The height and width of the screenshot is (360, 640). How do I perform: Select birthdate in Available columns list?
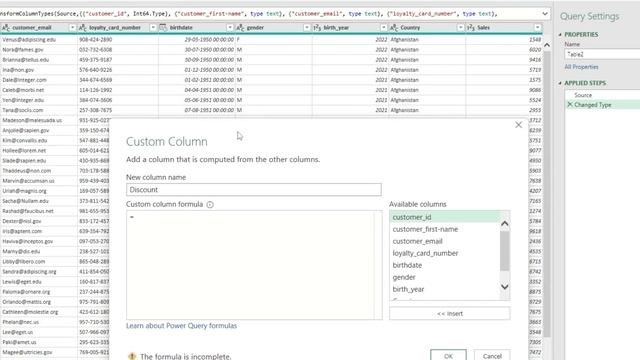[407, 265]
